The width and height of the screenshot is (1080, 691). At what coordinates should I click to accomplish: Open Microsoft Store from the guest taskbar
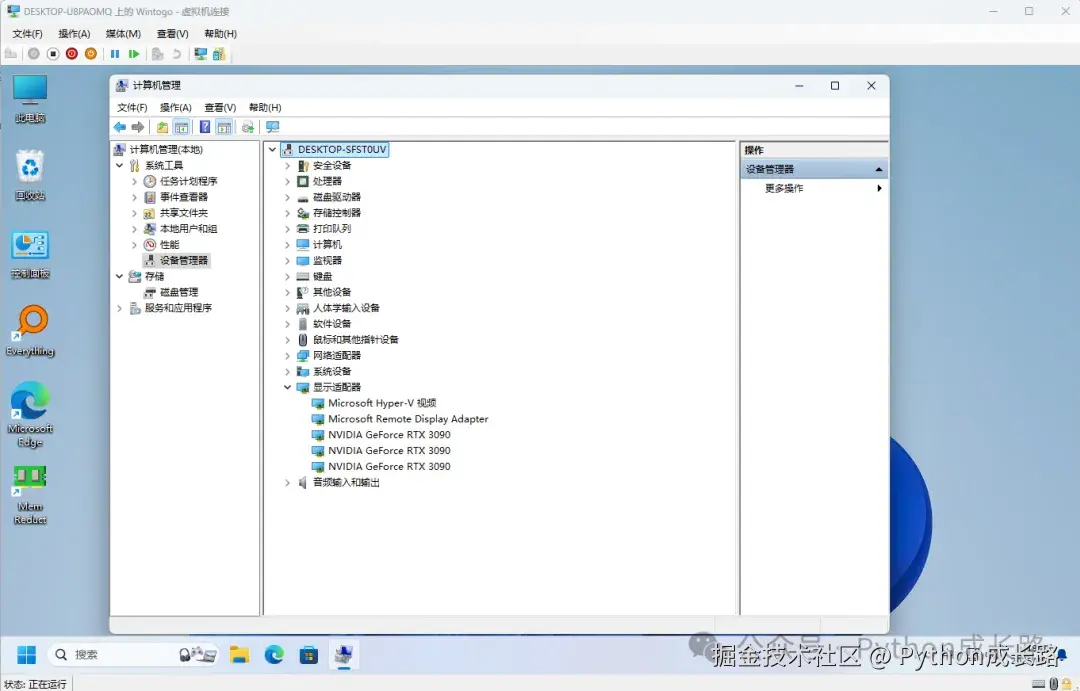click(x=309, y=654)
